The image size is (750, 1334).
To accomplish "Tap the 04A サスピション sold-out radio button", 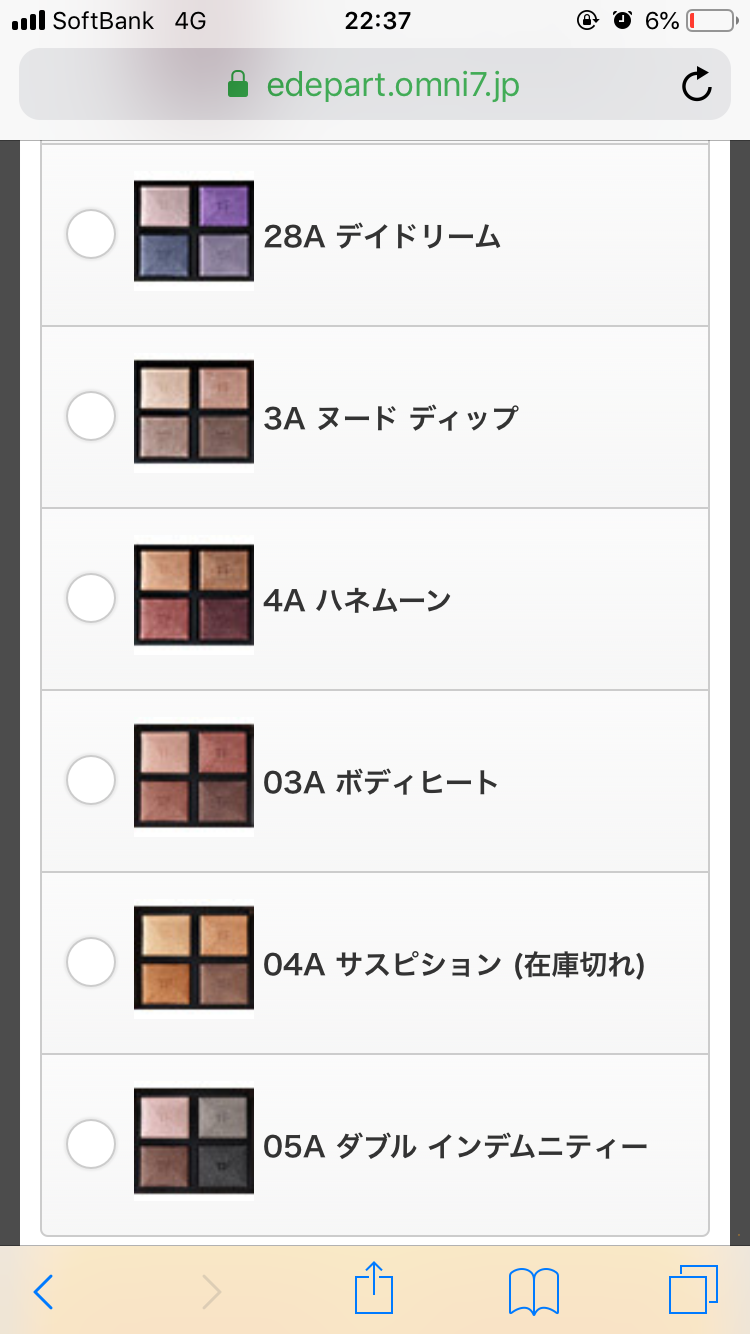I will (91, 961).
